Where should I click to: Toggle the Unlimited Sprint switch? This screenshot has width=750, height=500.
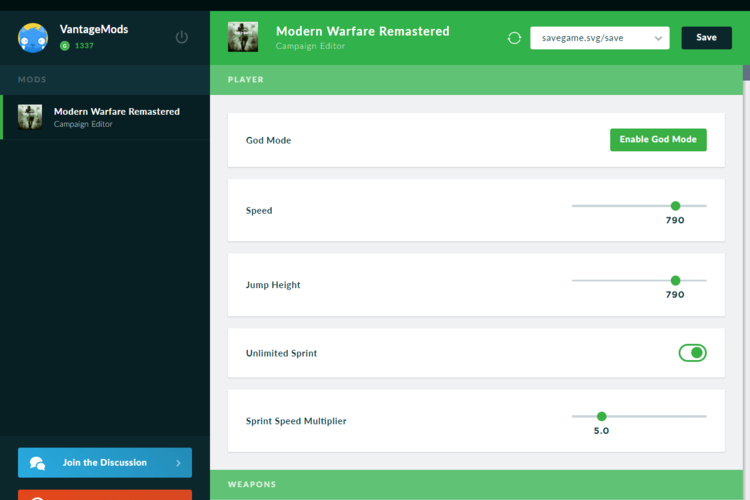click(x=692, y=353)
